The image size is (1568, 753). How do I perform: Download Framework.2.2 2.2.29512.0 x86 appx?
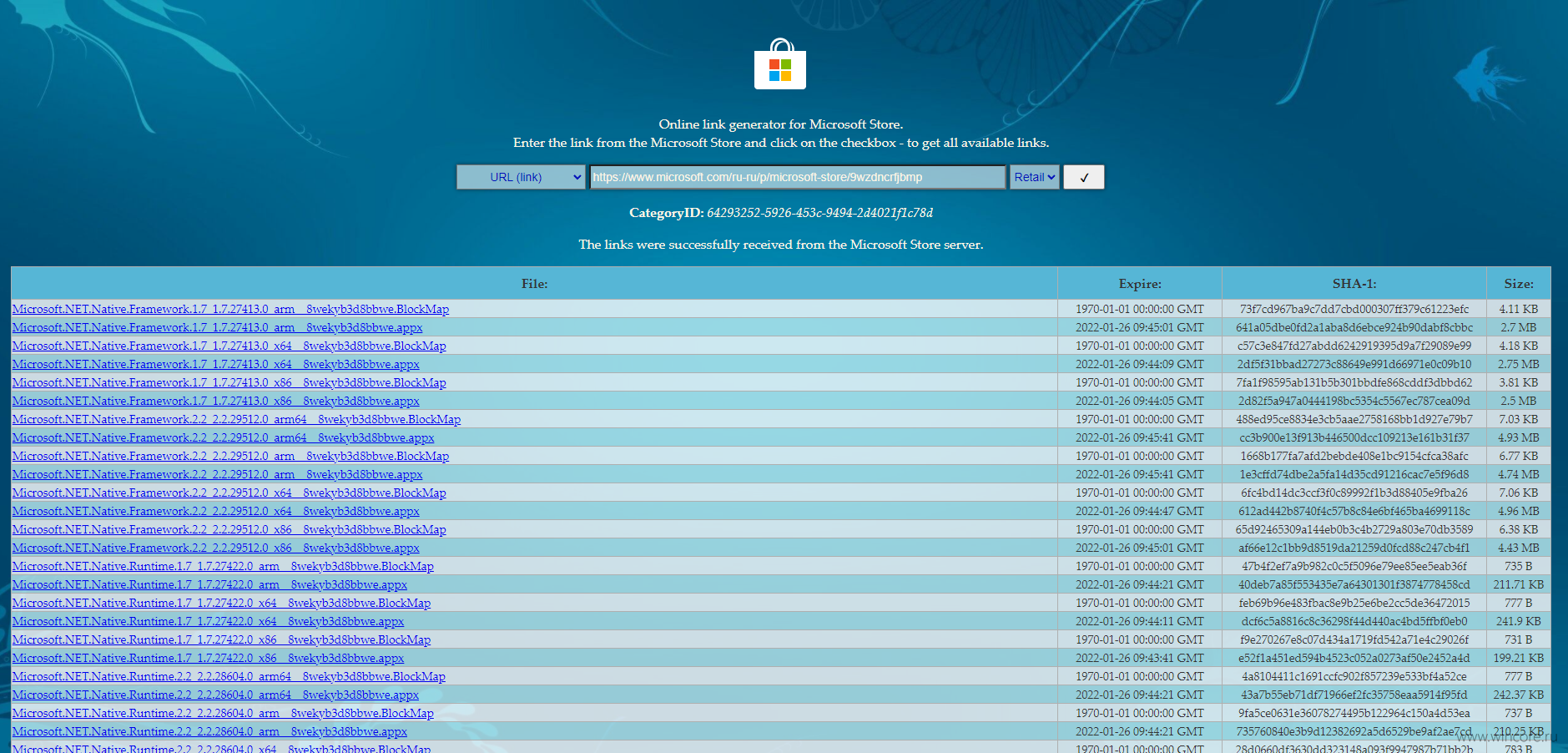(215, 548)
